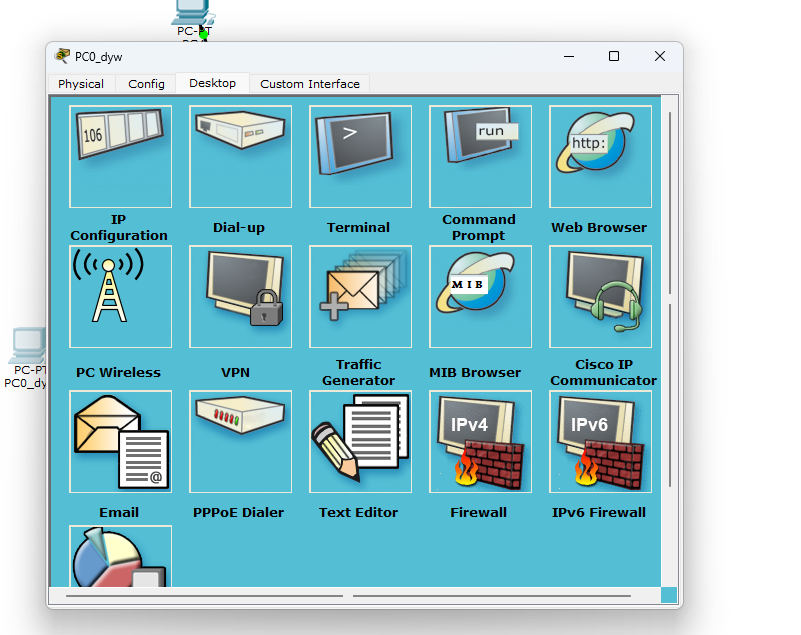Switch to the Config tab
The image size is (801, 635).
[146, 84]
